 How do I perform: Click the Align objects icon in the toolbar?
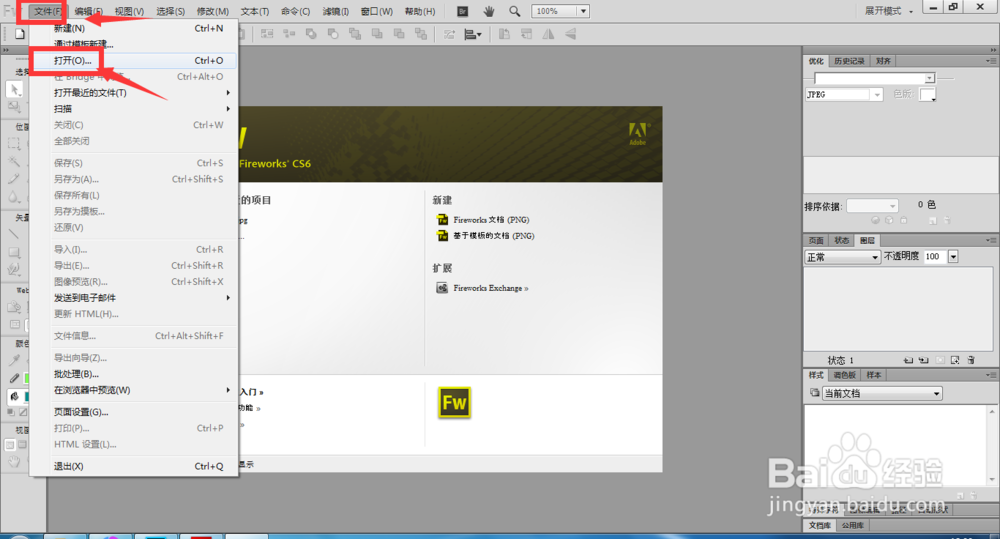pyautogui.click(x=473, y=34)
